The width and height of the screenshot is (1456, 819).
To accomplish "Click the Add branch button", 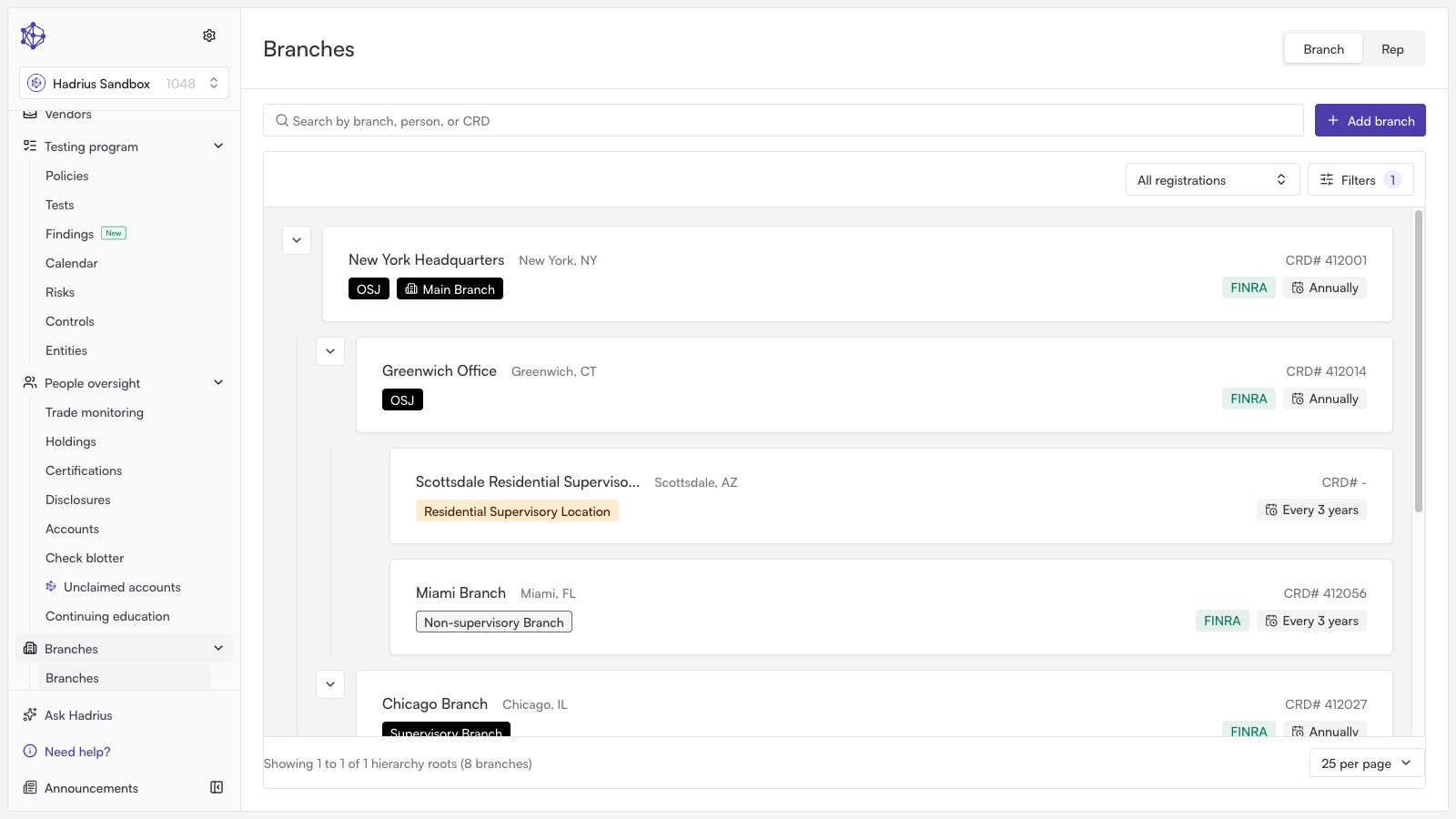I will tap(1370, 120).
